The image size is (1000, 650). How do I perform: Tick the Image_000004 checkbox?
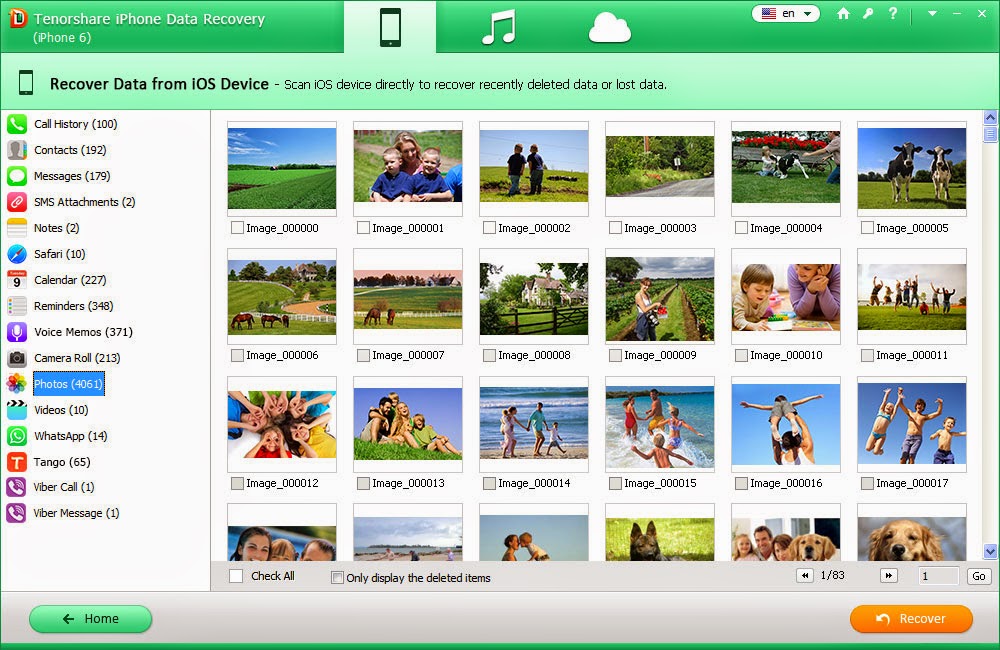[741, 228]
